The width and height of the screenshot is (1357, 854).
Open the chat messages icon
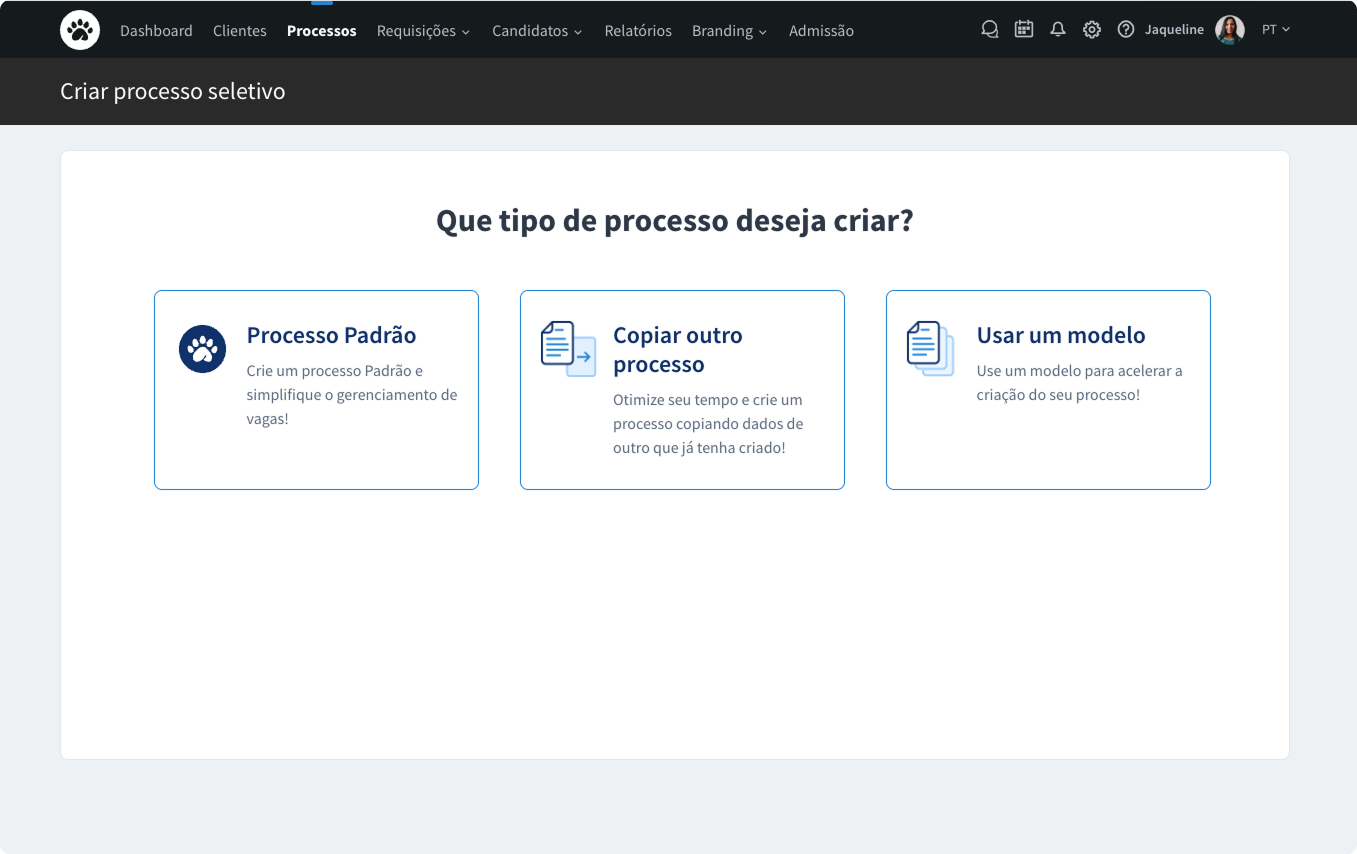(x=989, y=29)
